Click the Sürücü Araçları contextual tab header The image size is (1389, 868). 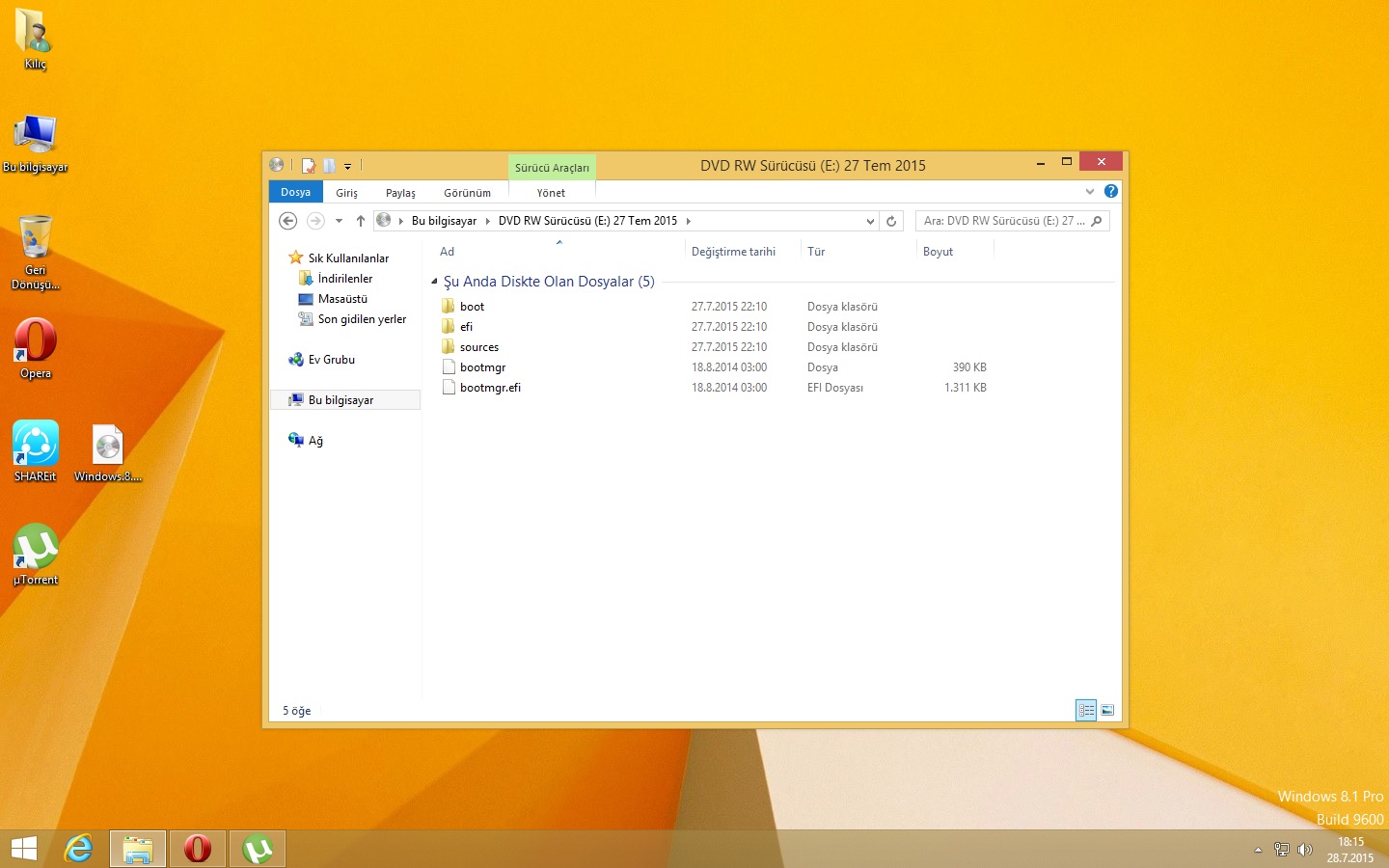coord(552,168)
